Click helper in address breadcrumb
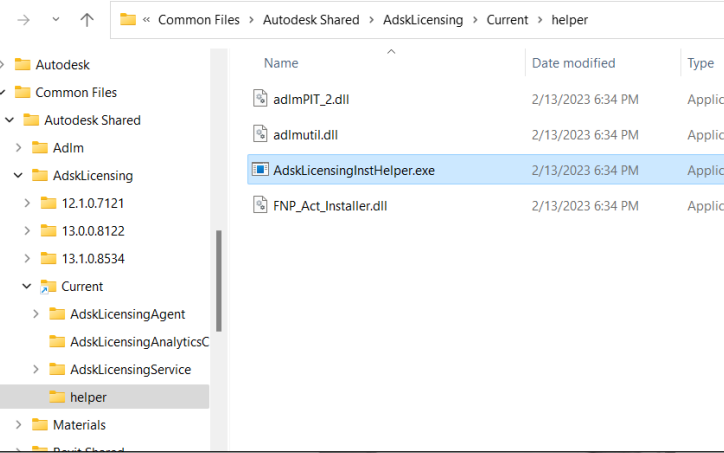Image resolution: width=724 pixels, height=453 pixels. pos(569,20)
